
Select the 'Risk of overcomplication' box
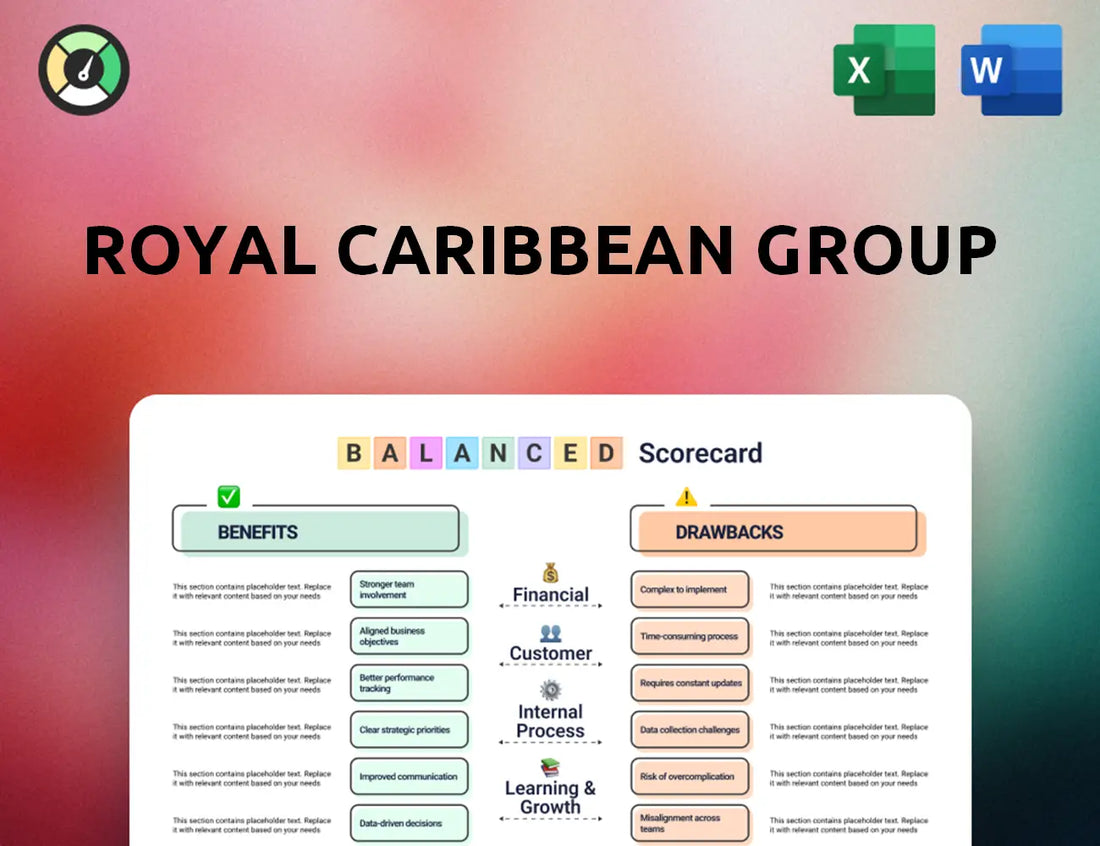[x=690, y=777]
